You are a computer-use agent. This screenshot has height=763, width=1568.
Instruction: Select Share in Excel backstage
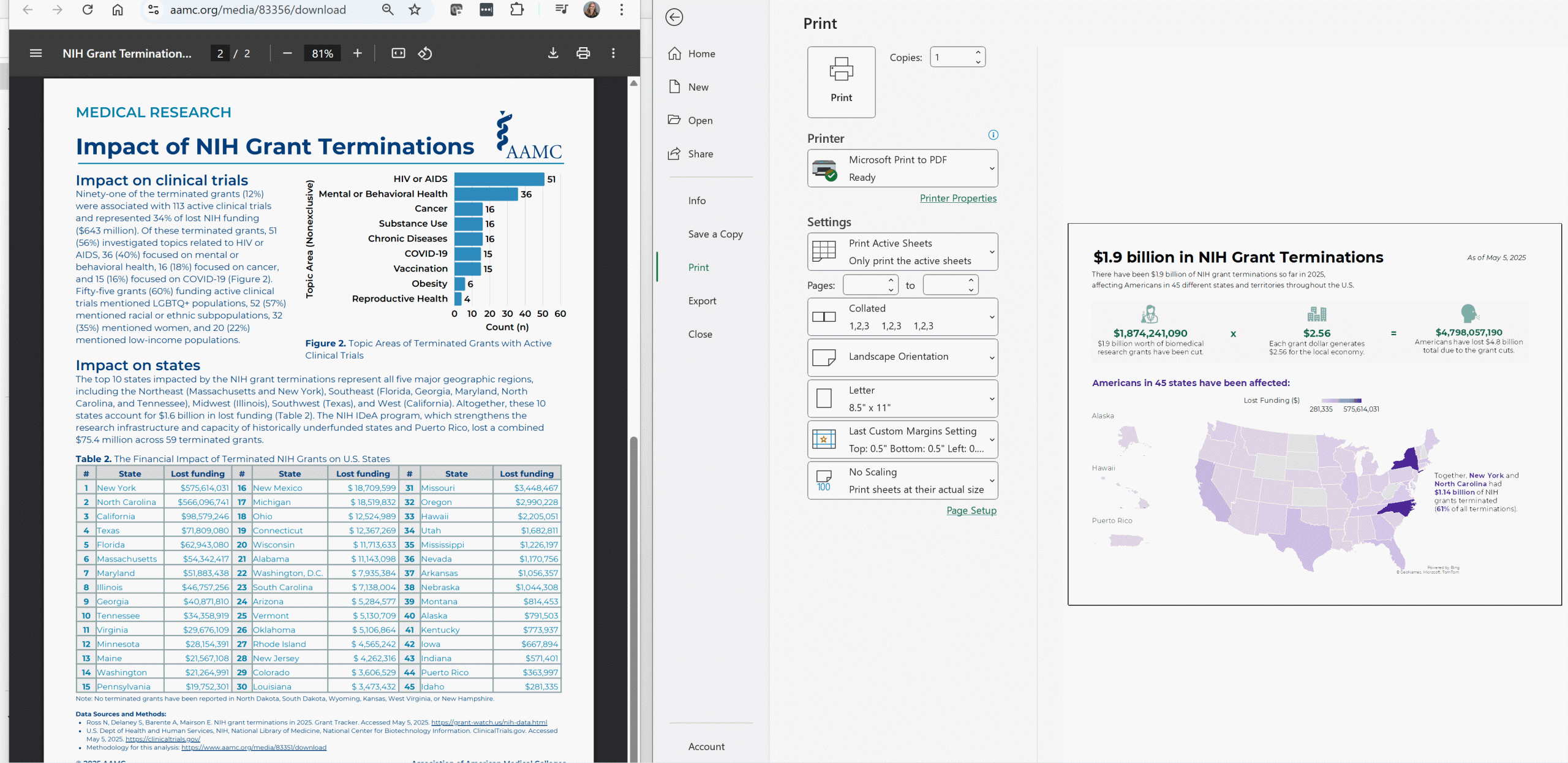[690, 154]
